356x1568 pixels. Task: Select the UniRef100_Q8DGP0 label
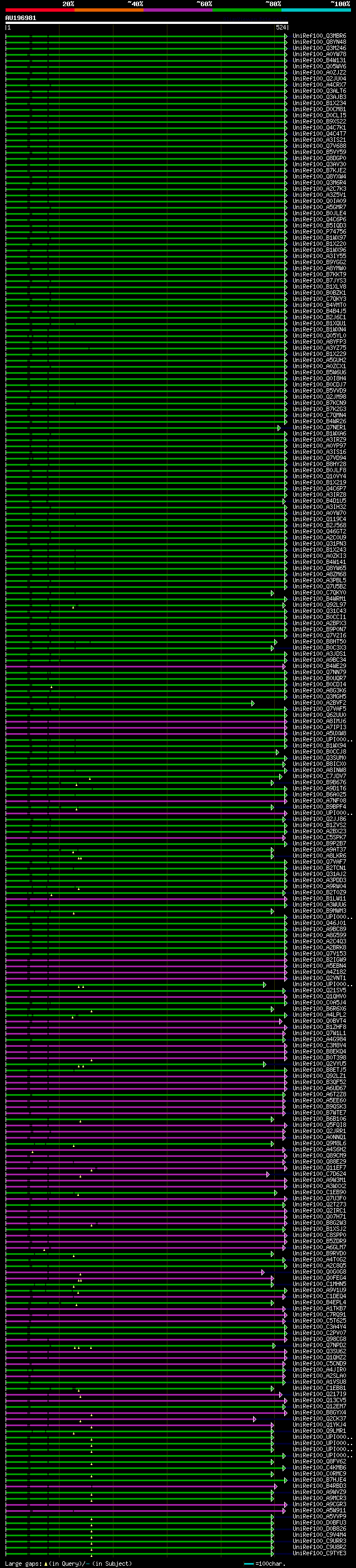(x=319, y=159)
